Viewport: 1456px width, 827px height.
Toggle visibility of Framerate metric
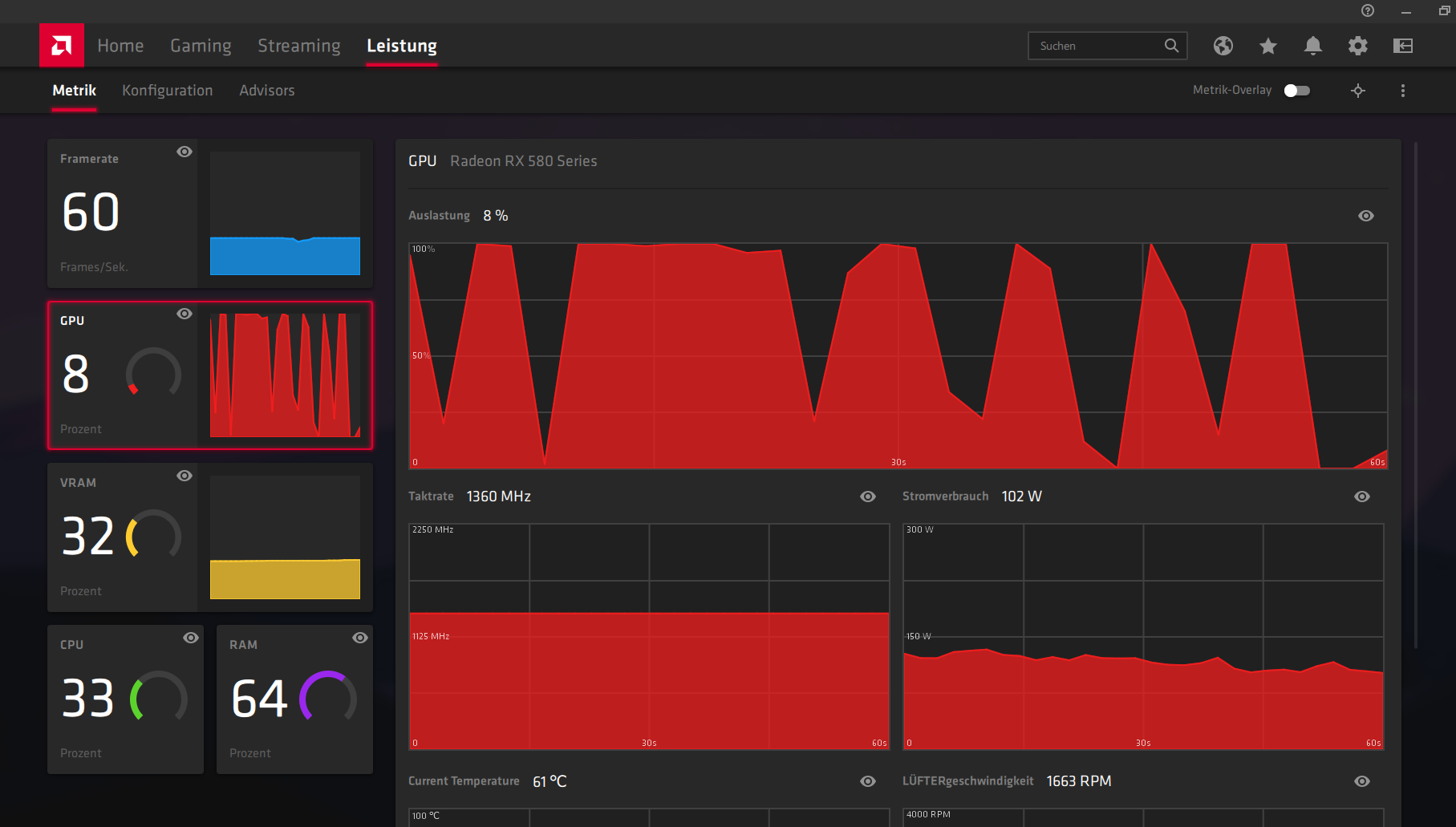(x=185, y=152)
